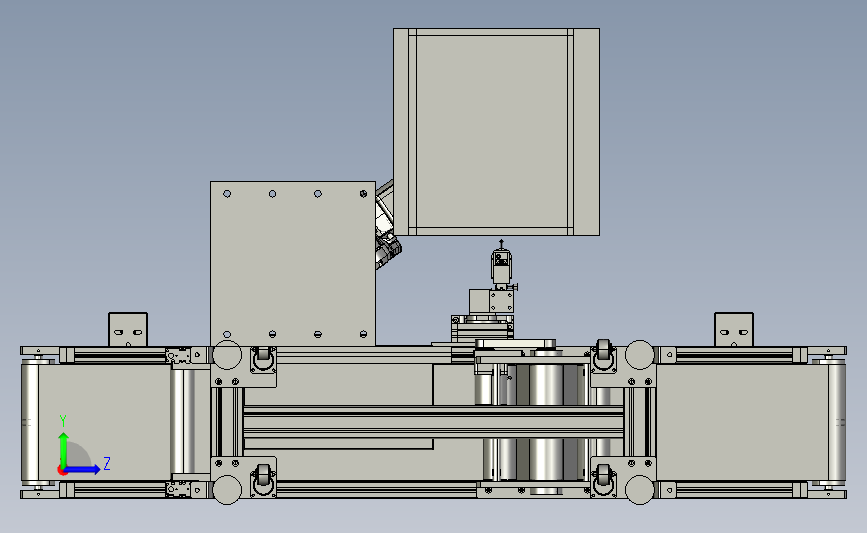Select the Y axis label
The width and height of the screenshot is (867, 533).
coord(63,421)
